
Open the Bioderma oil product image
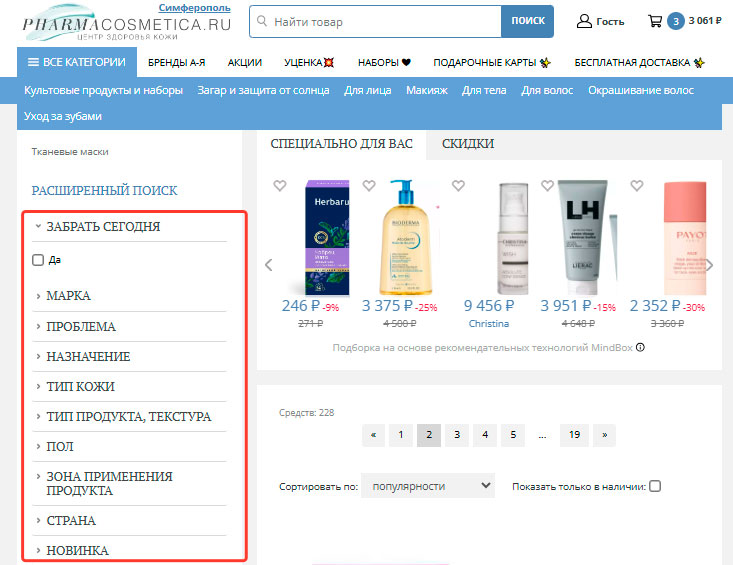tap(405, 238)
